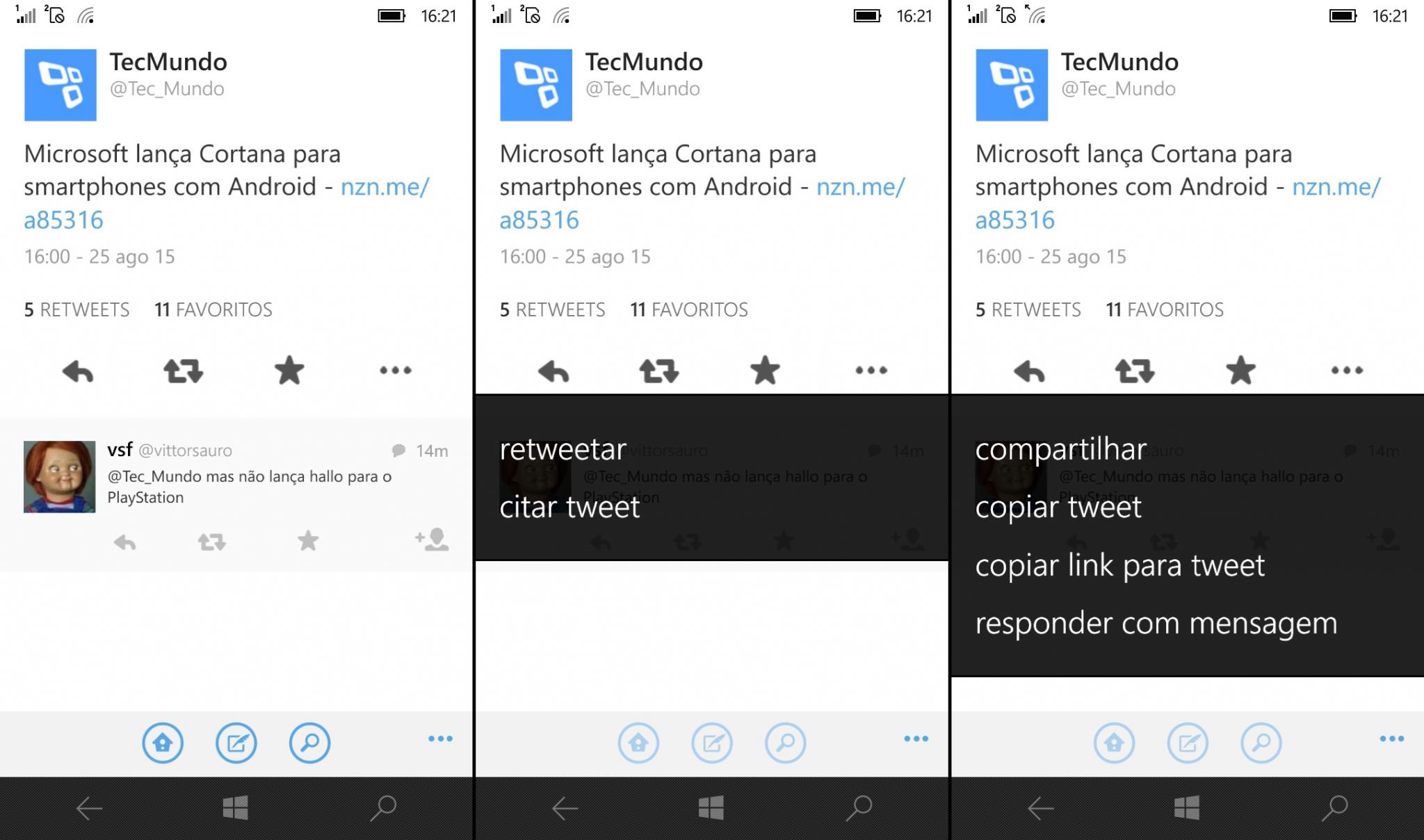Select compartilhar in right screen menu
Viewport: 1424px width, 840px height.
(1061, 450)
